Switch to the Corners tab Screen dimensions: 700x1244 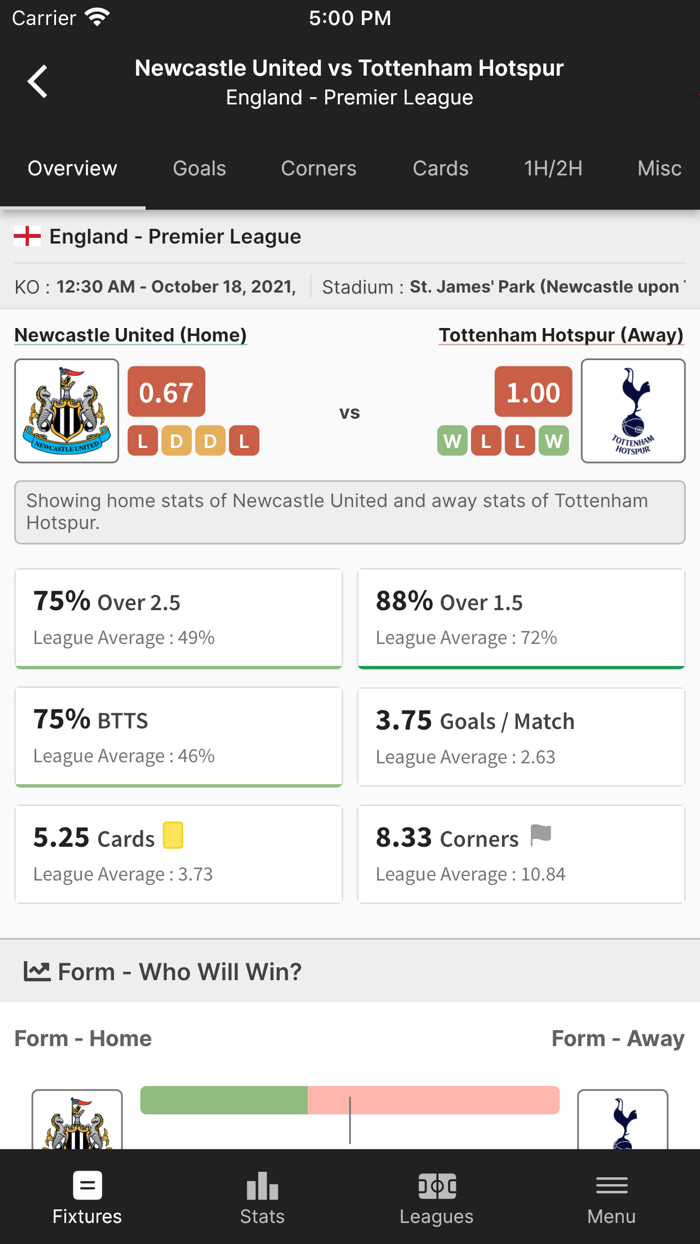[x=318, y=168]
